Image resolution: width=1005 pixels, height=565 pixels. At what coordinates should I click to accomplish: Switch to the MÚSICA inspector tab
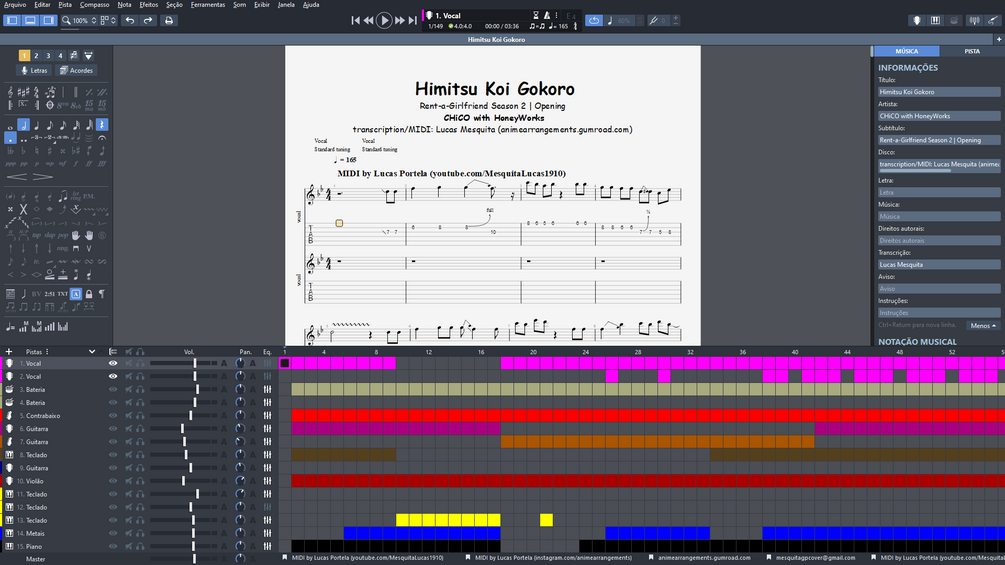pos(906,51)
